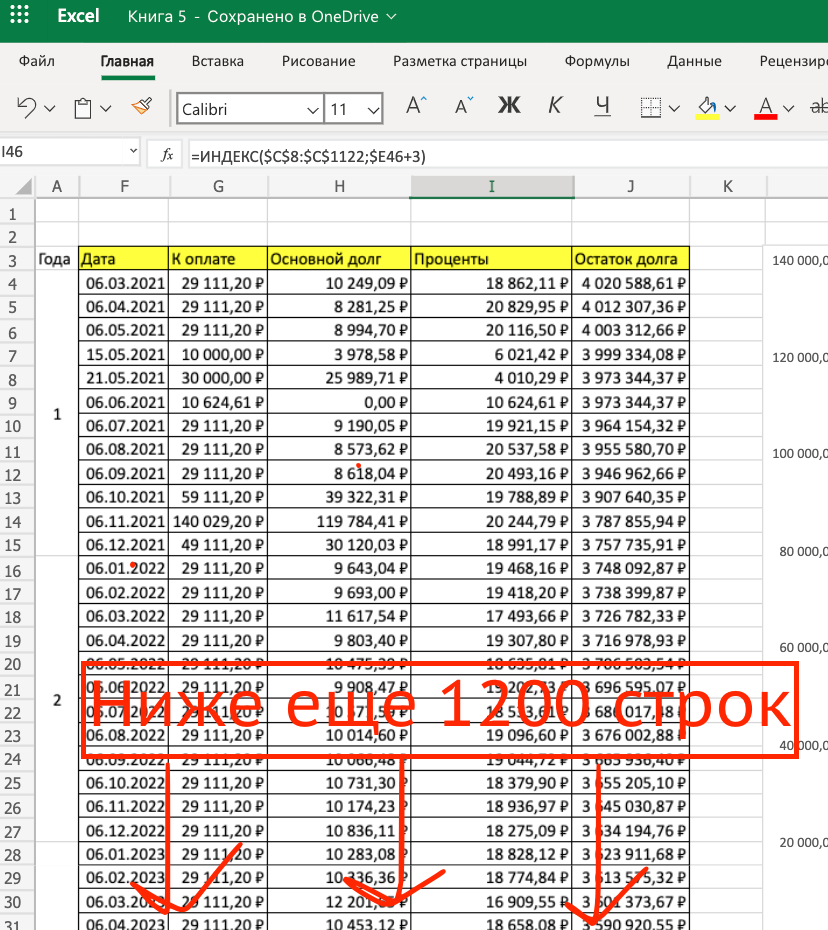Open the Calibri font dropdown
Image resolution: width=828 pixels, height=930 pixels.
[310, 107]
